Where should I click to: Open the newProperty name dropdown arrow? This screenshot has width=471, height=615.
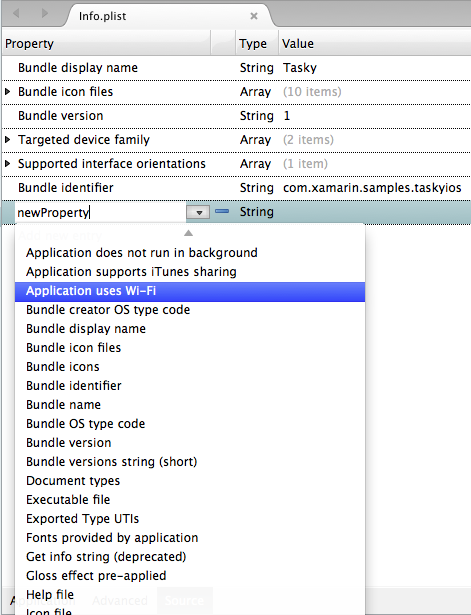(198, 212)
